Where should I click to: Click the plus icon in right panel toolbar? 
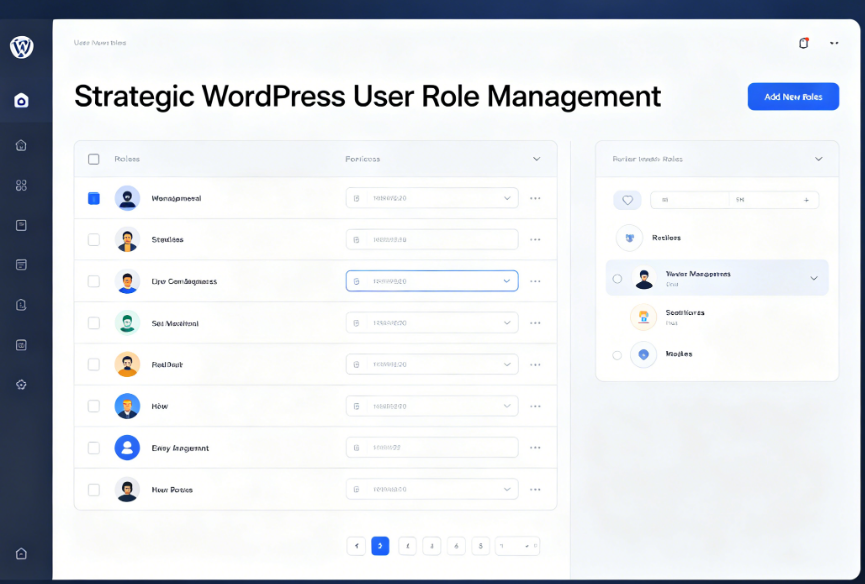(x=806, y=200)
